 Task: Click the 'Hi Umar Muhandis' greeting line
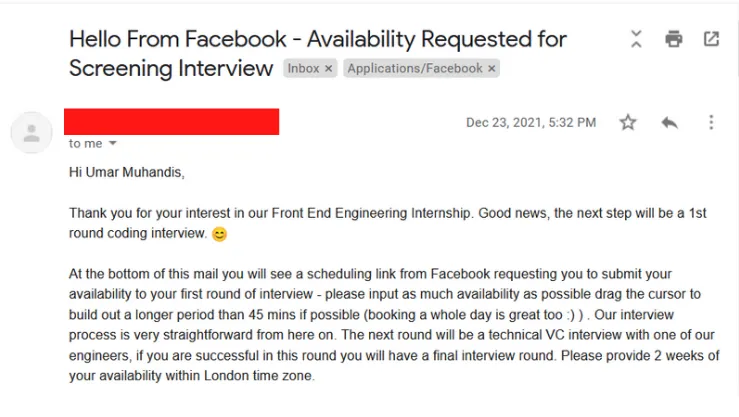127,172
